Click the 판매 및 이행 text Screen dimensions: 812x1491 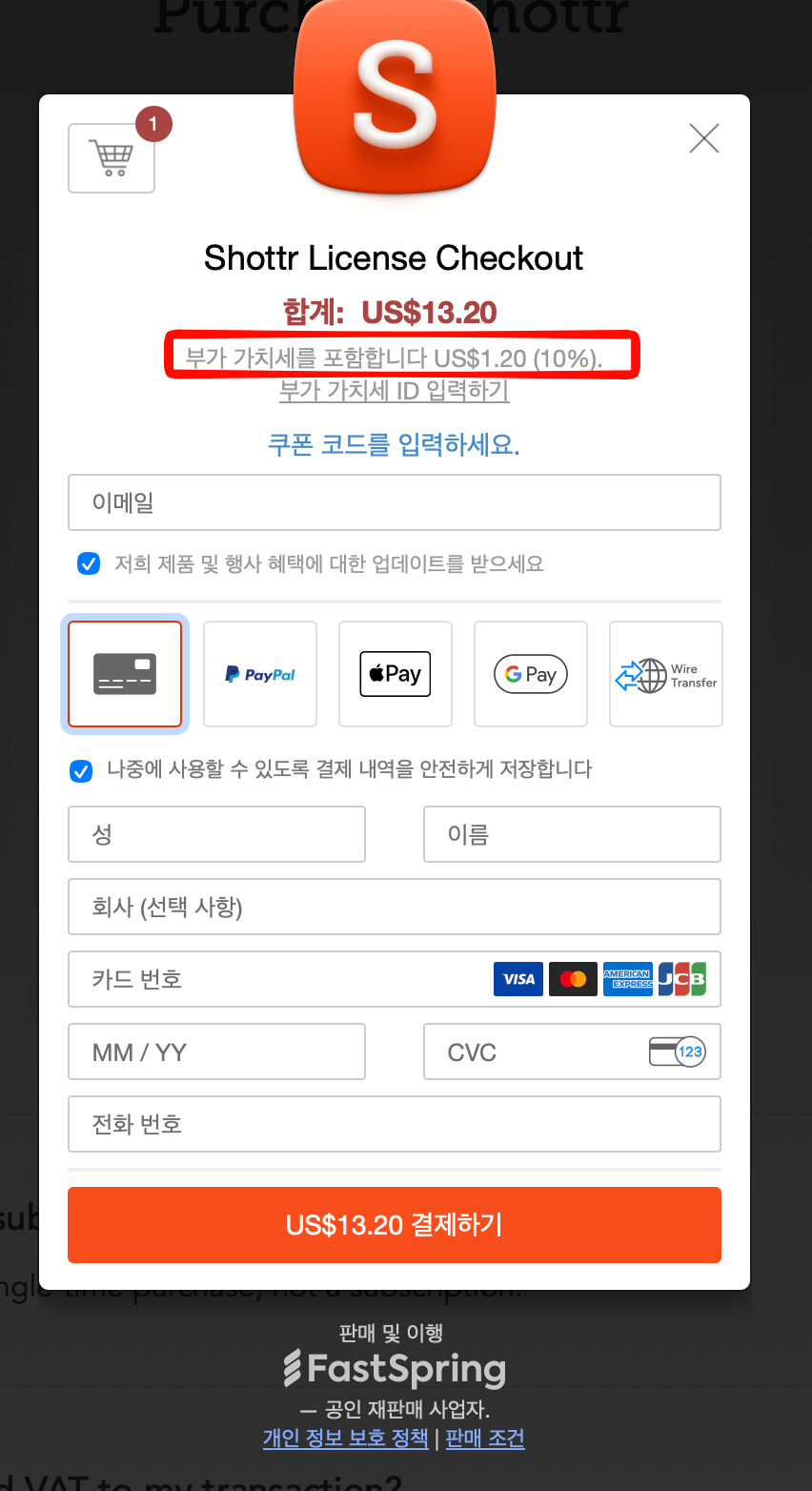pyautogui.click(x=391, y=1333)
